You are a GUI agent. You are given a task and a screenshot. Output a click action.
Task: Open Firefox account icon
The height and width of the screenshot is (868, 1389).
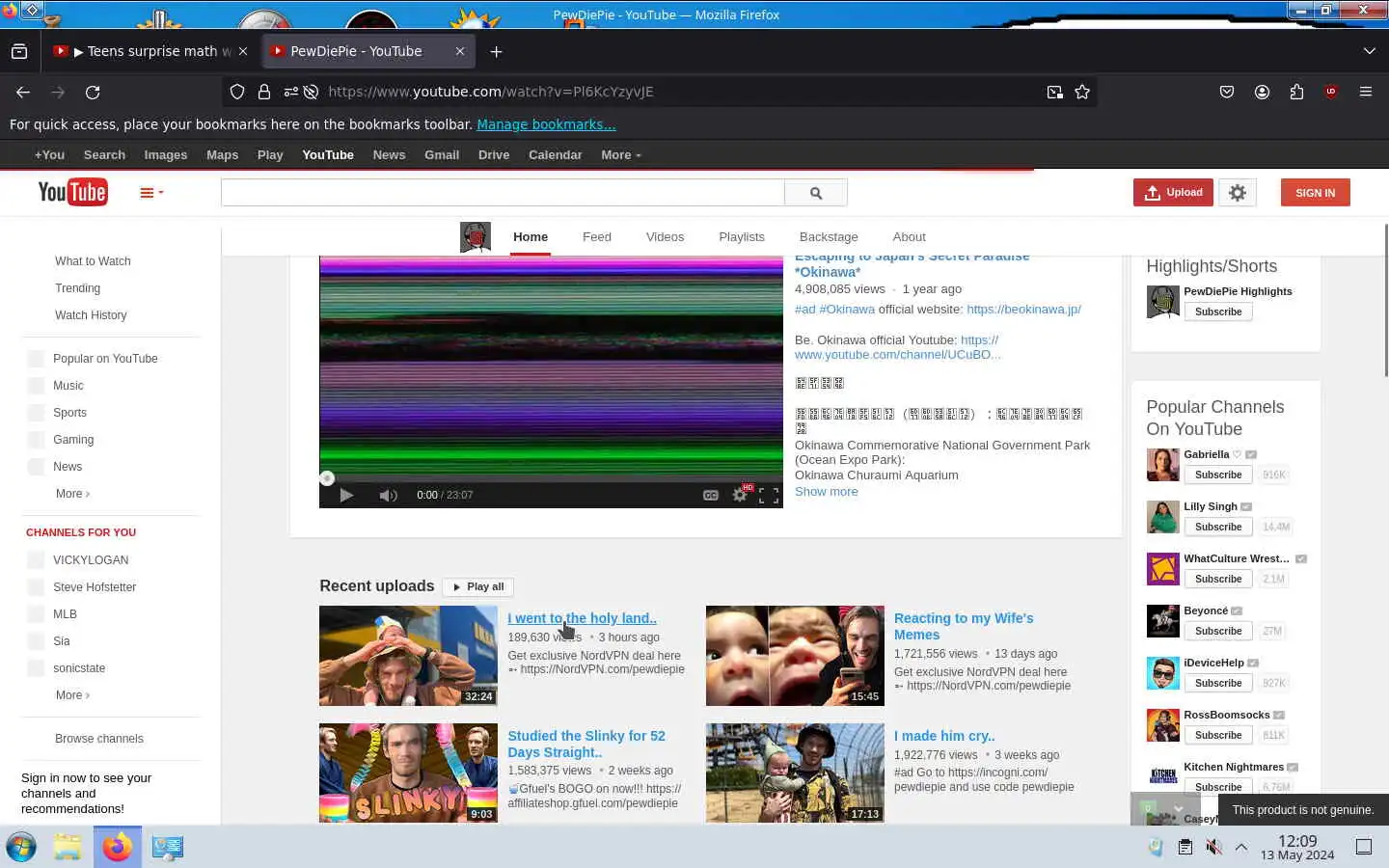coord(1262,92)
